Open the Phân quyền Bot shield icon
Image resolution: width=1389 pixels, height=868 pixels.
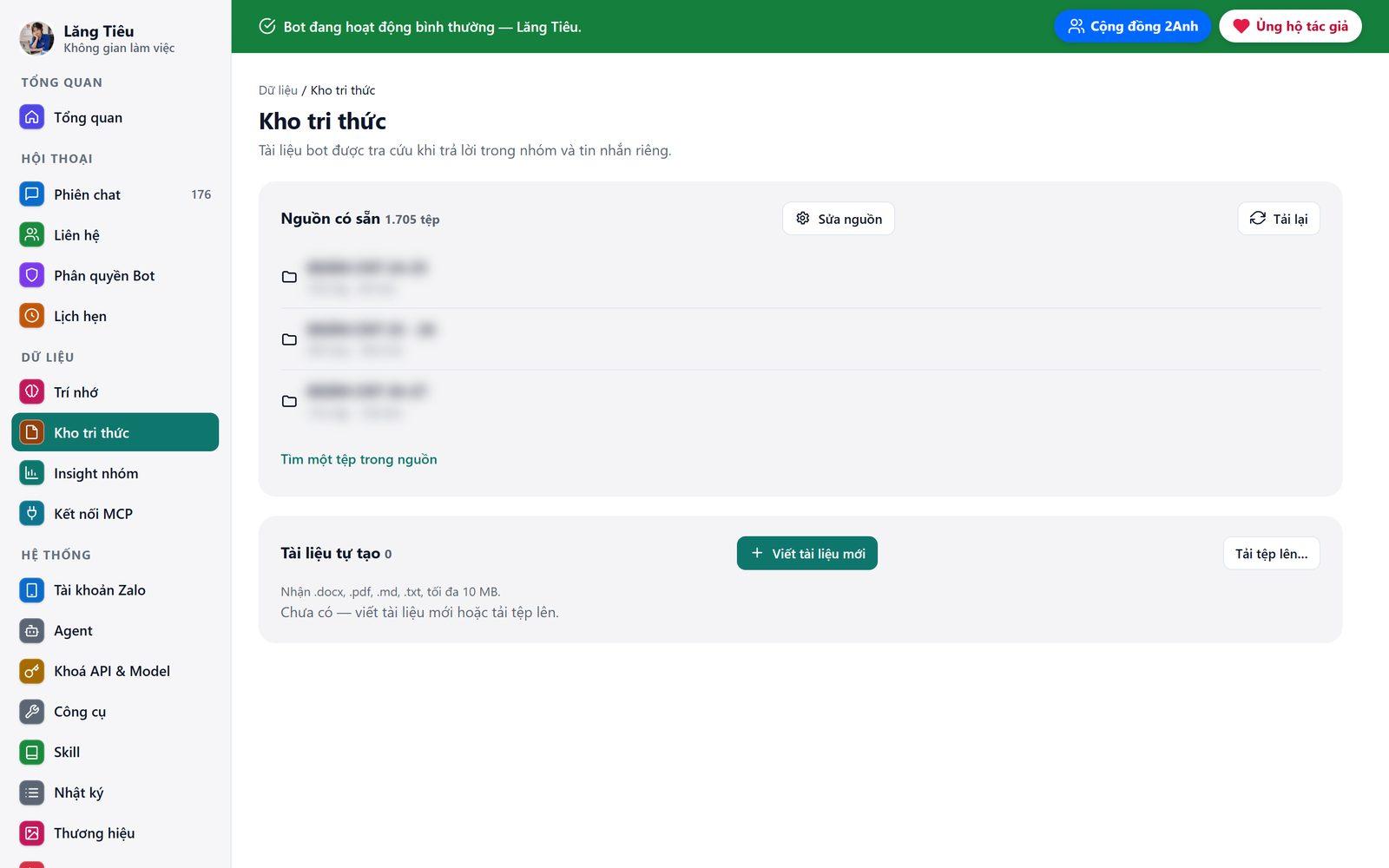coord(32,275)
